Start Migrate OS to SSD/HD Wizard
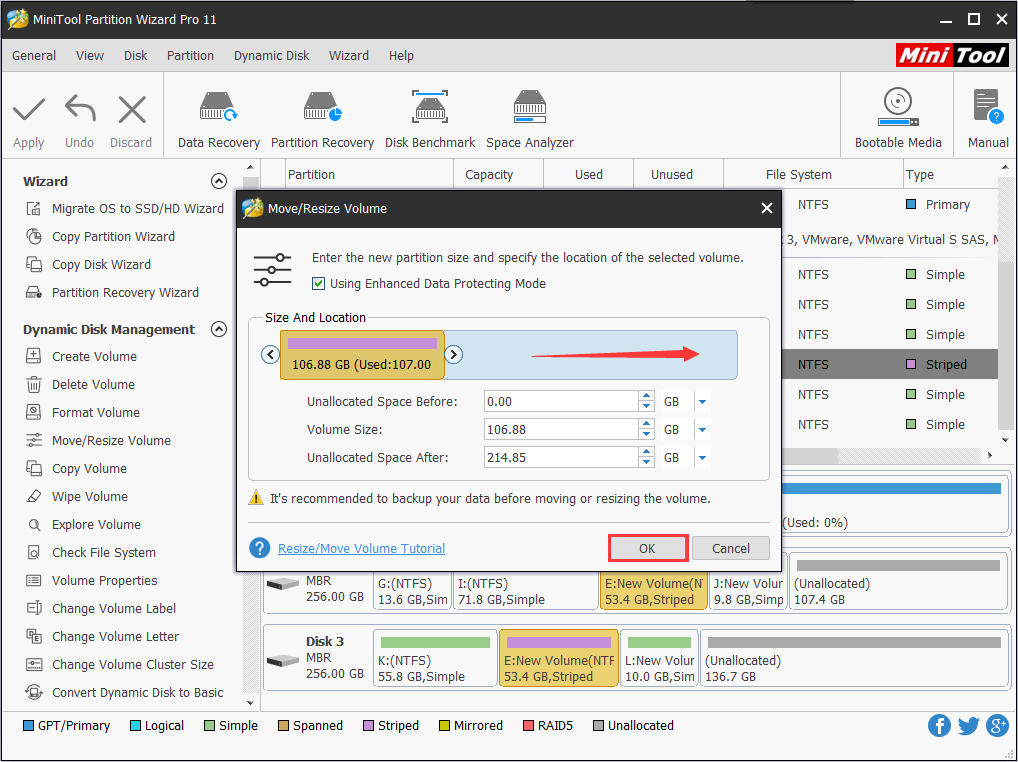Screen dimensions: 1018x762 point(125,208)
